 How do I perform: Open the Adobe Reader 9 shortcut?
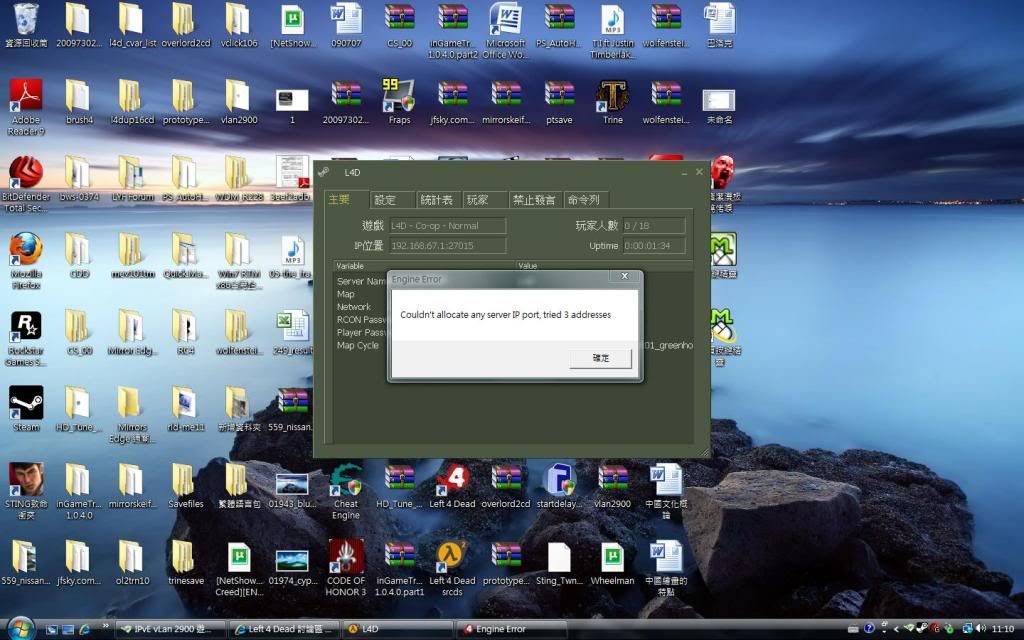25,97
